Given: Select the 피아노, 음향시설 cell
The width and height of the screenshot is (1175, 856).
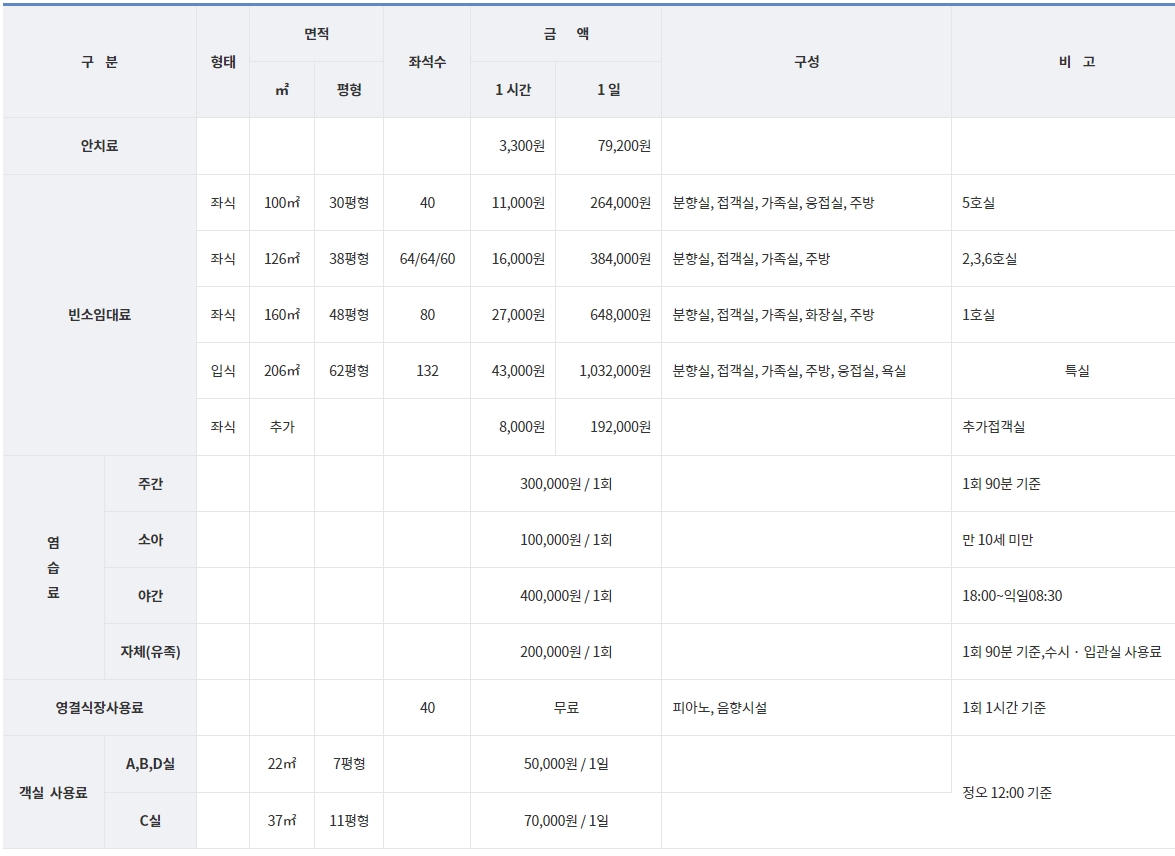Looking at the screenshot, I should pos(720,708).
